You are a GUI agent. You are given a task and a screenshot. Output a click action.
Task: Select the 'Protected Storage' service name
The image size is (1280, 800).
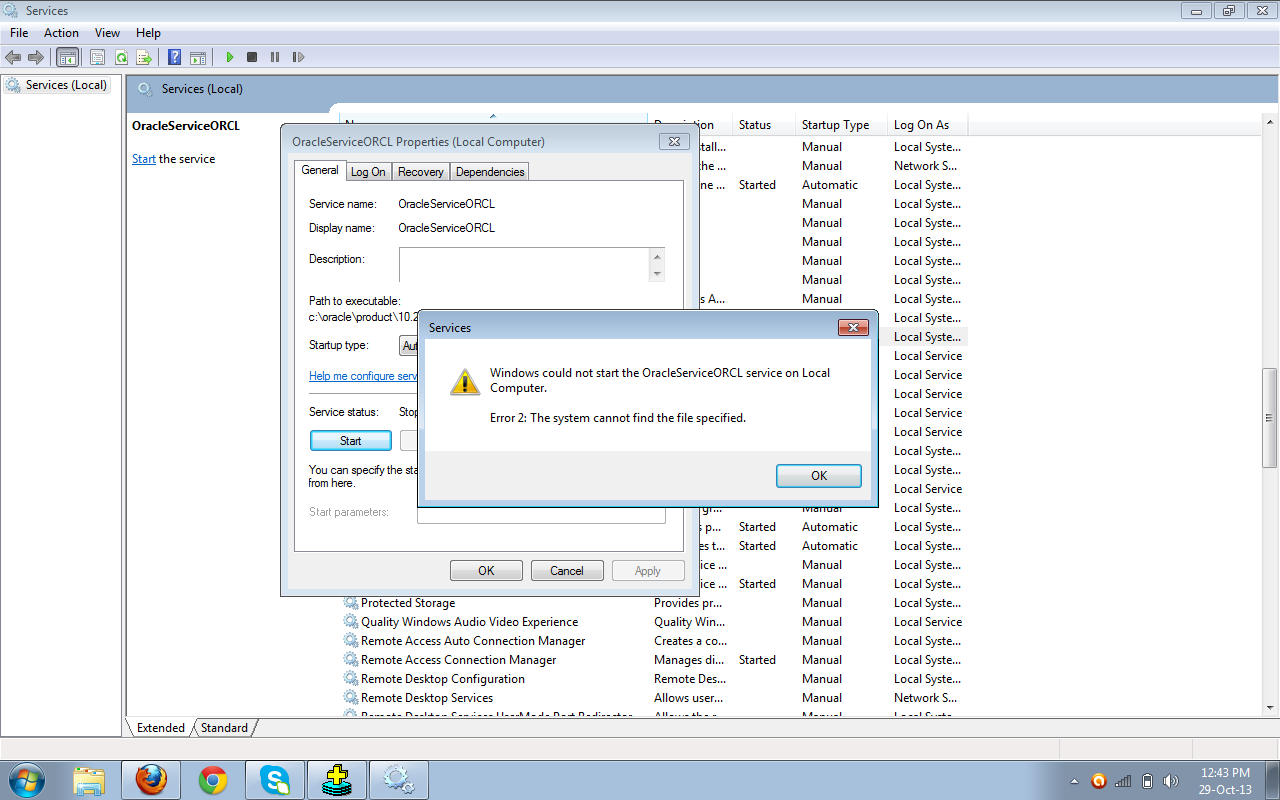click(x=408, y=603)
